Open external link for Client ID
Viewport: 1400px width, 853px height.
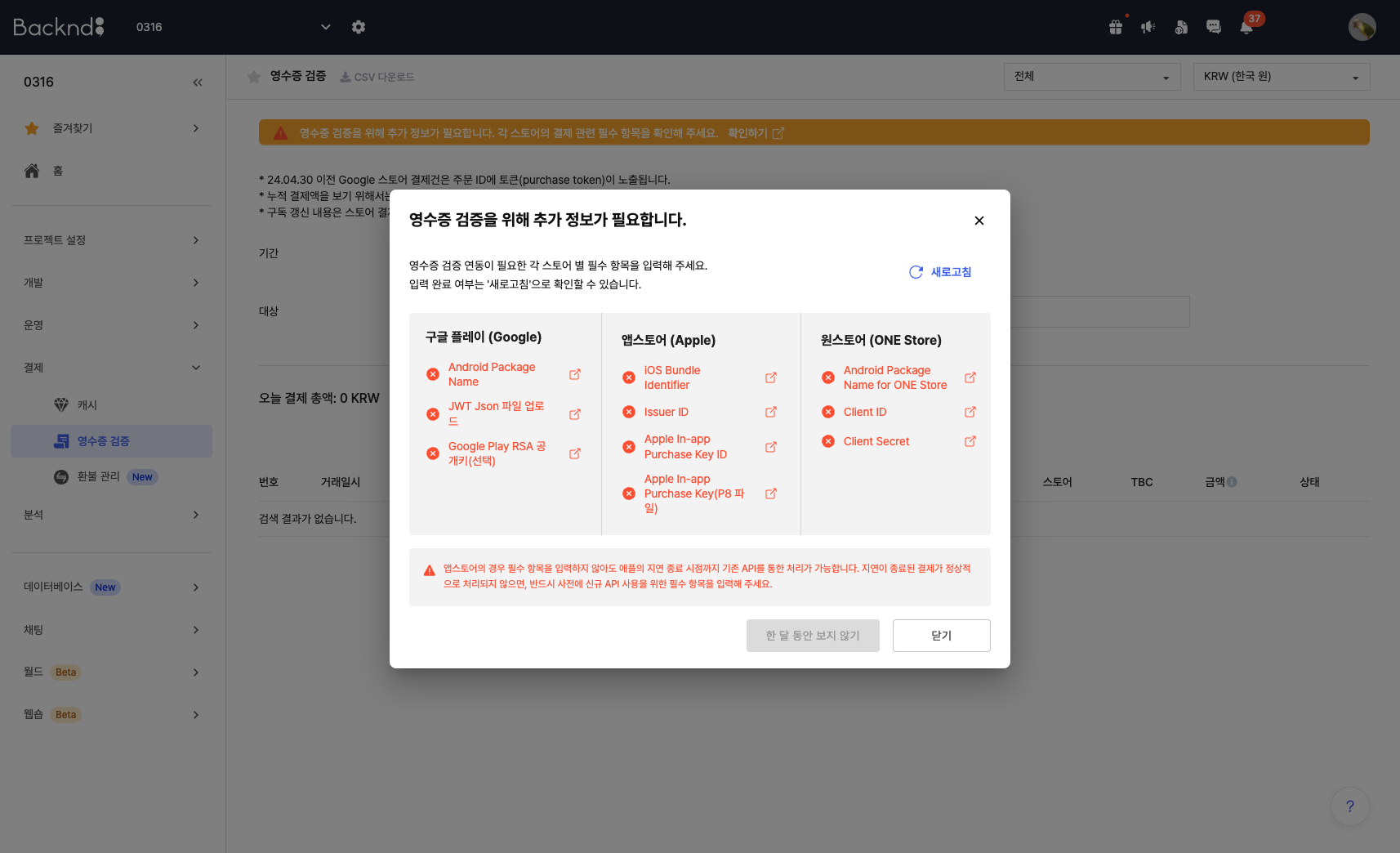point(970,412)
